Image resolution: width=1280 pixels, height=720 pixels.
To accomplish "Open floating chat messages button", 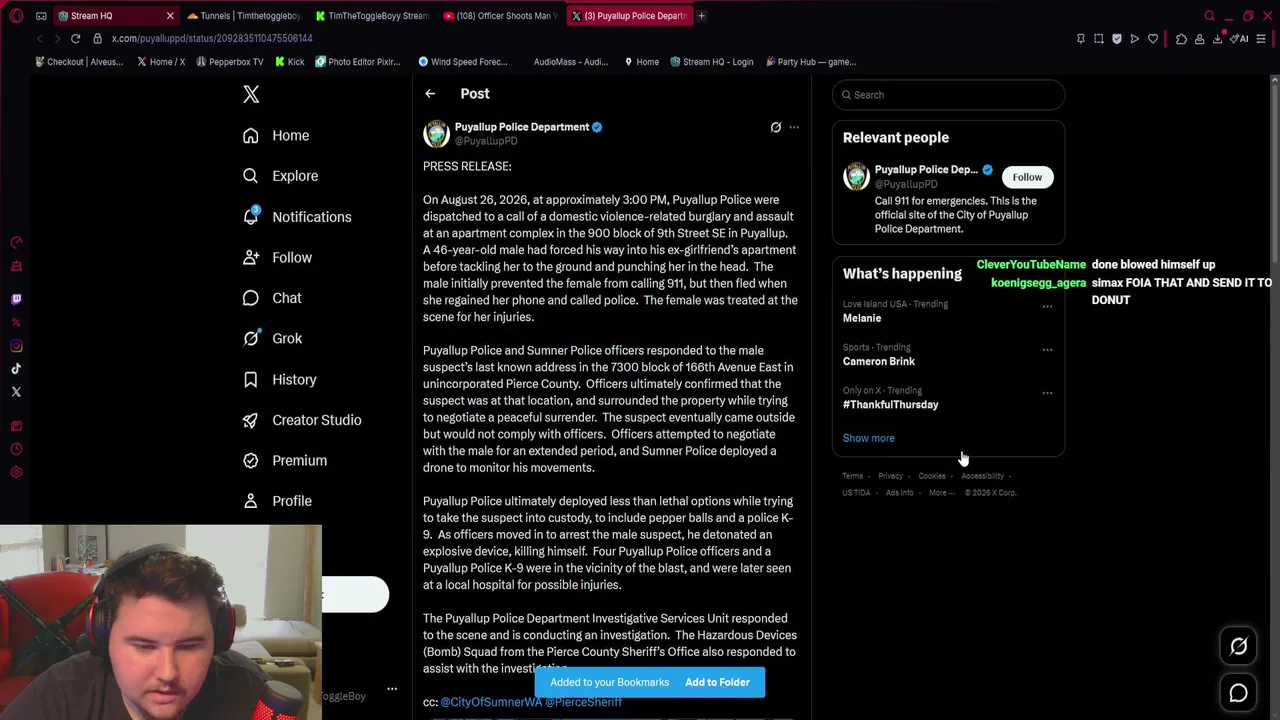I will point(1238,693).
